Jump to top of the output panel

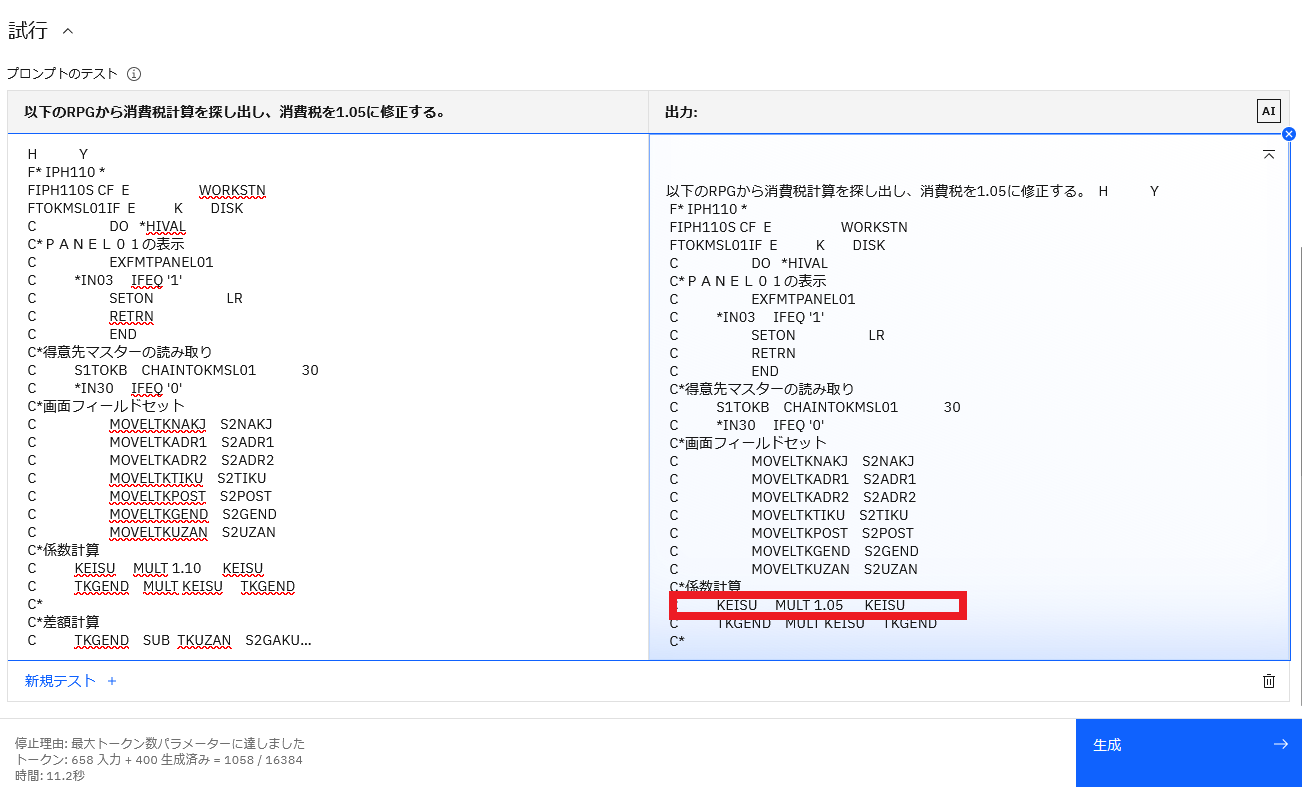[x=1268, y=154]
